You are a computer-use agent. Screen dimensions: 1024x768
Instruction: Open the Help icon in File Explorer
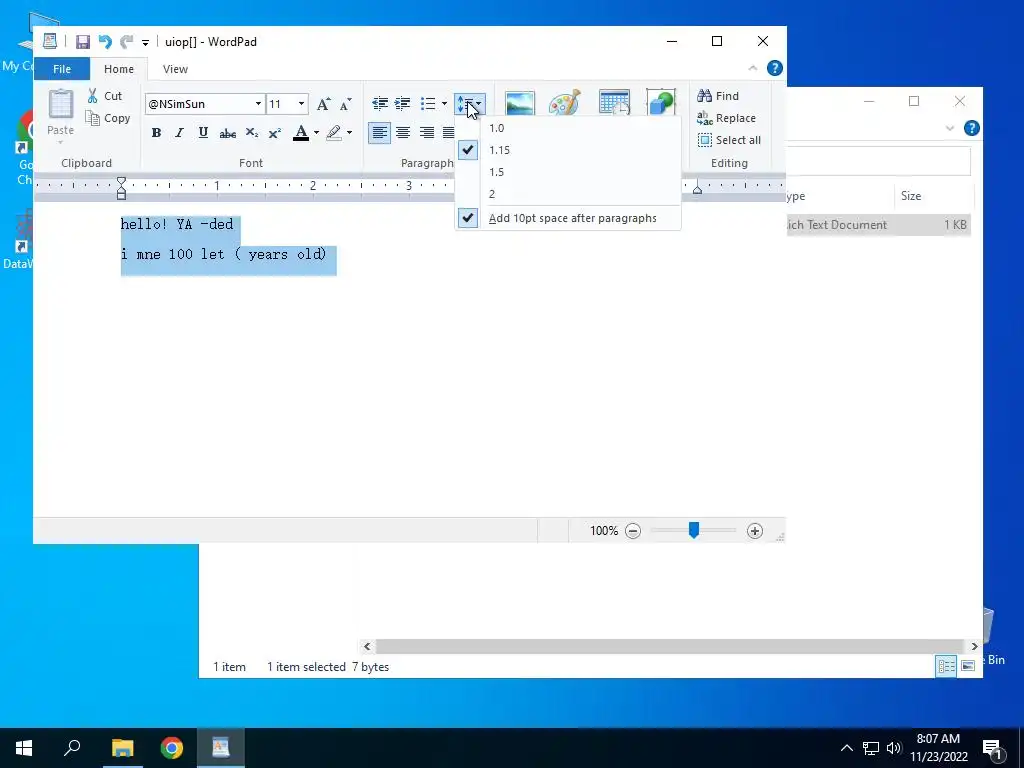coord(971,128)
